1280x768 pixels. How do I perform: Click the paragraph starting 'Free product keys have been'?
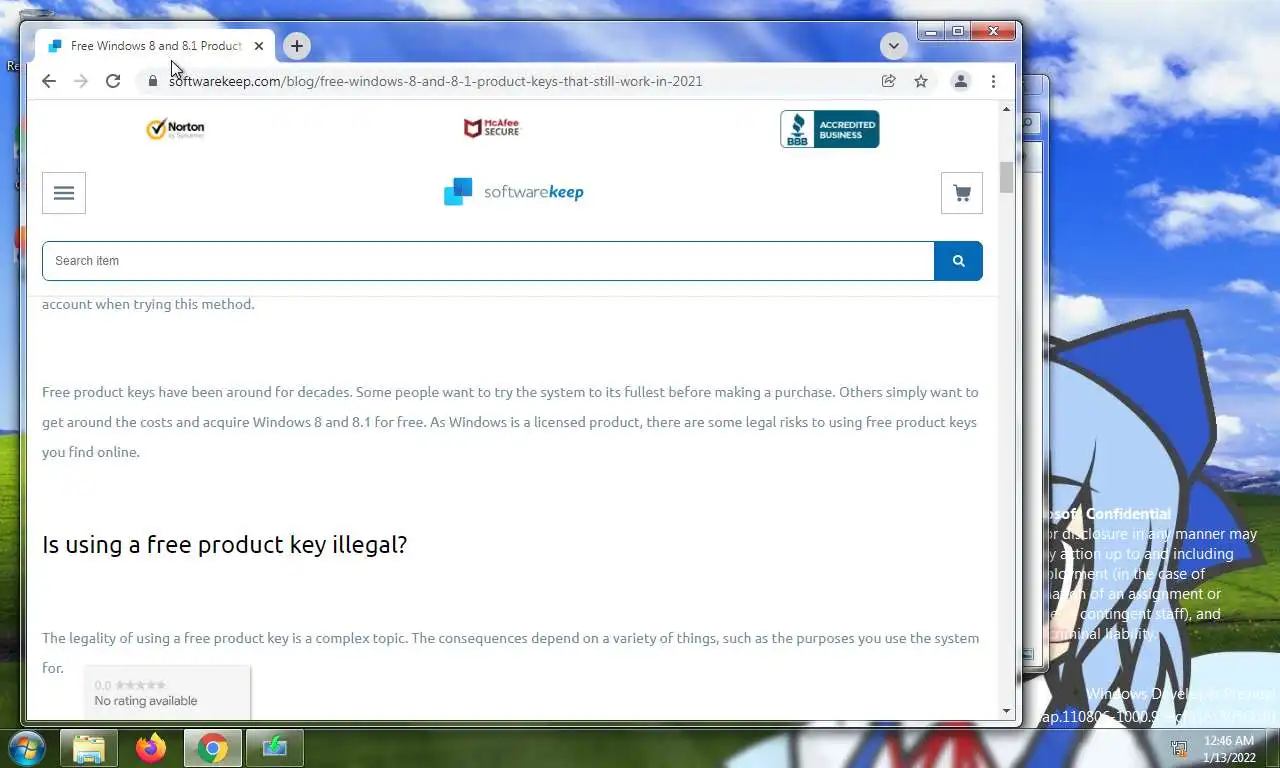[510, 422]
